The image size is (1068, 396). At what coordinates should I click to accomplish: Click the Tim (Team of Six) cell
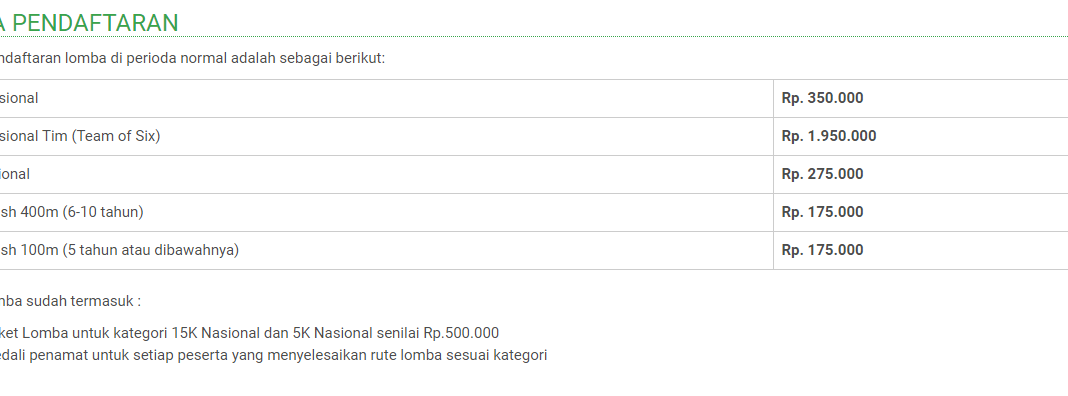coord(386,136)
